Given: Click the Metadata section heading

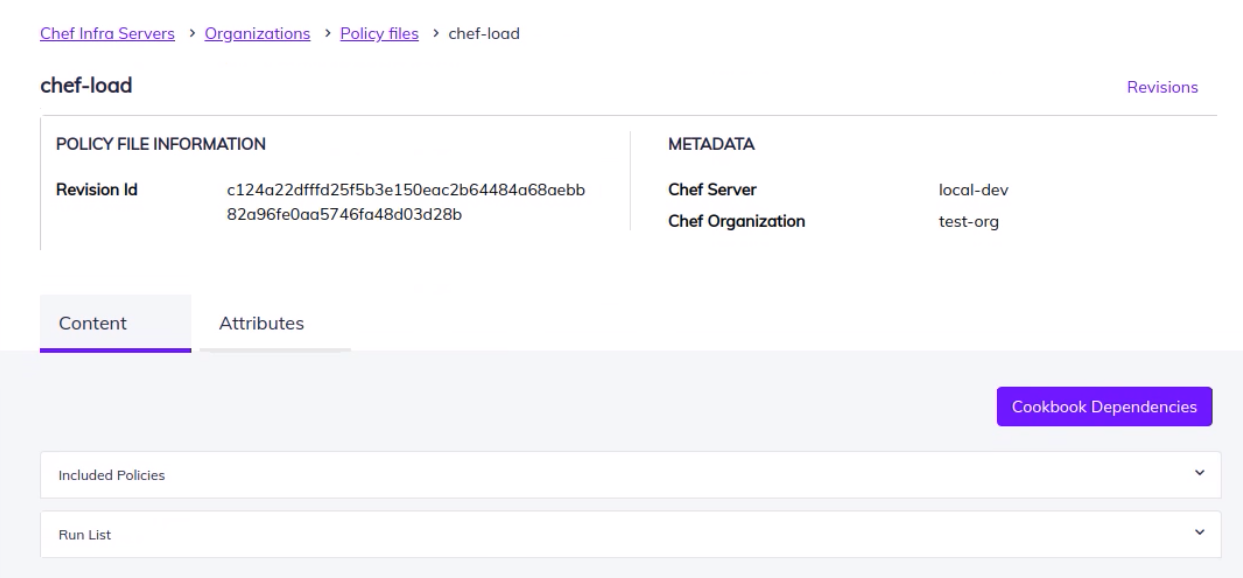Looking at the screenshot, I should click(x=711, y=144).
